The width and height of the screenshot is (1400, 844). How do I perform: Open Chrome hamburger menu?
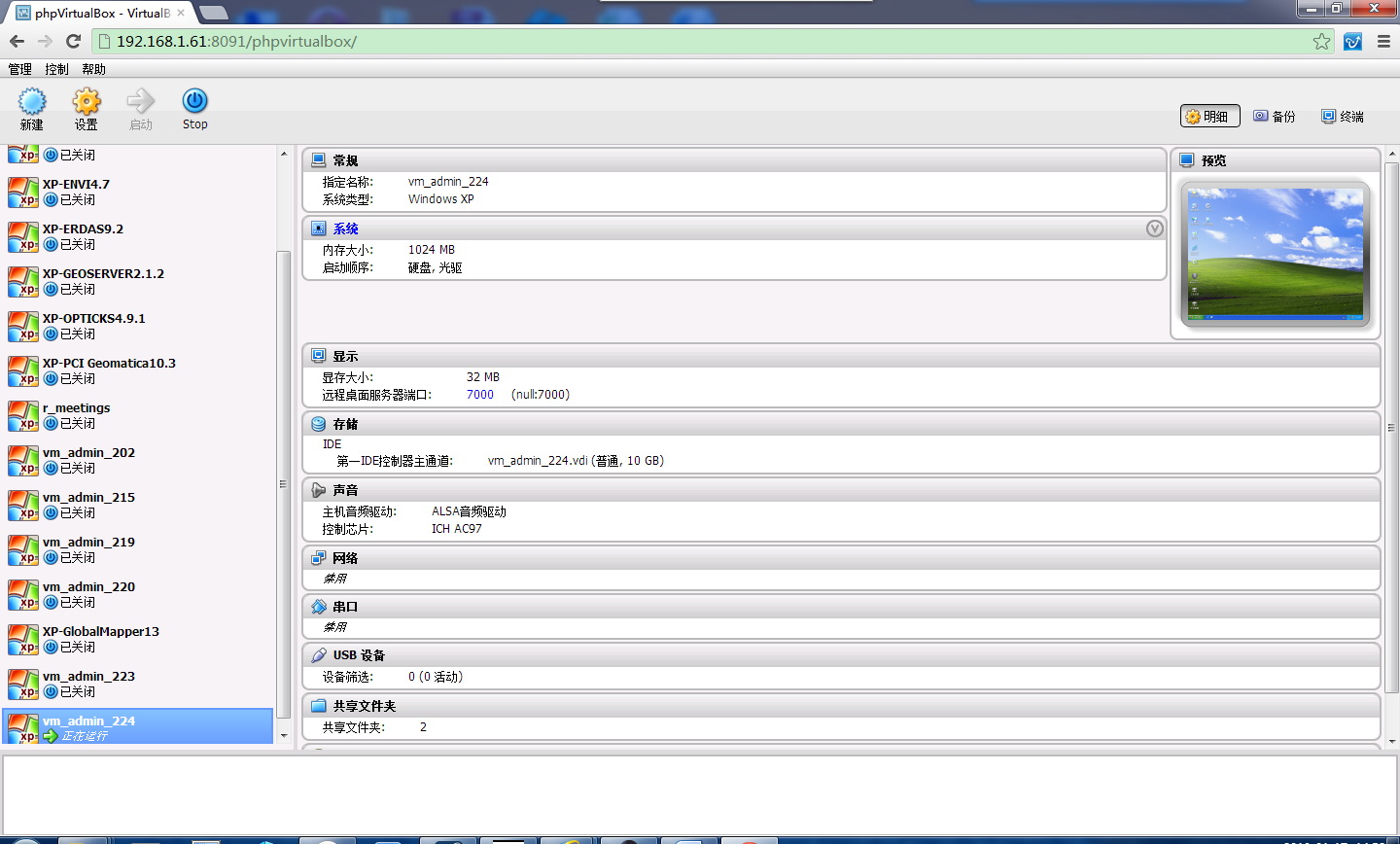click(1383, 42)
